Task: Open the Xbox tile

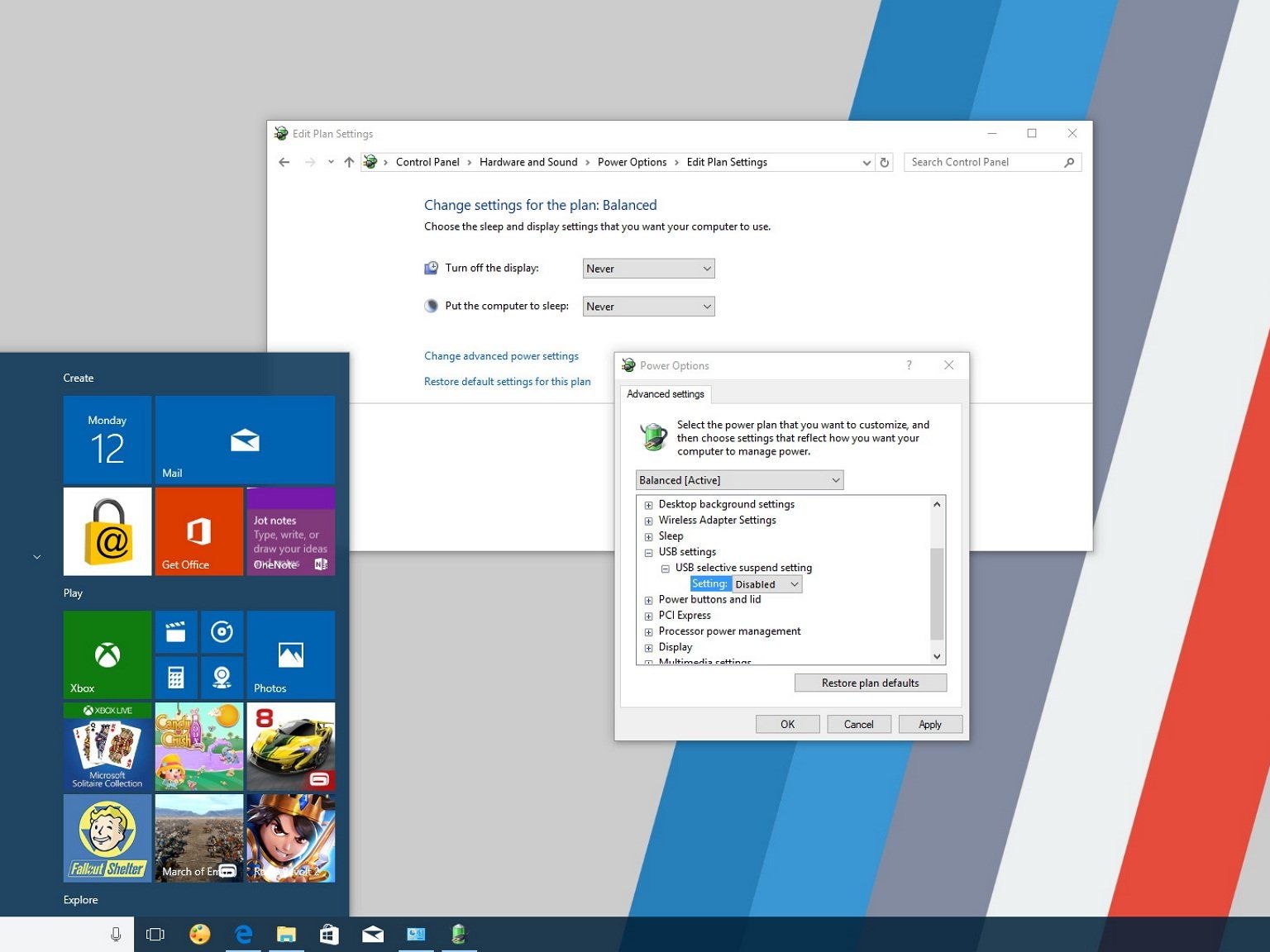Action: tap(107, 654)
